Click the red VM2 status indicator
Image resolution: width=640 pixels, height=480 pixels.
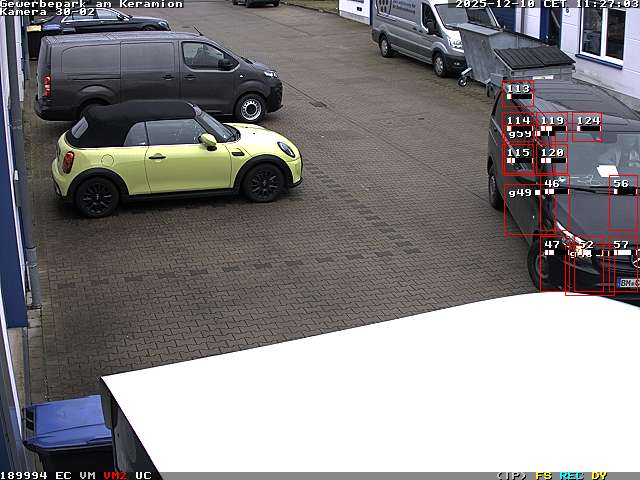[x=115, y=475]
